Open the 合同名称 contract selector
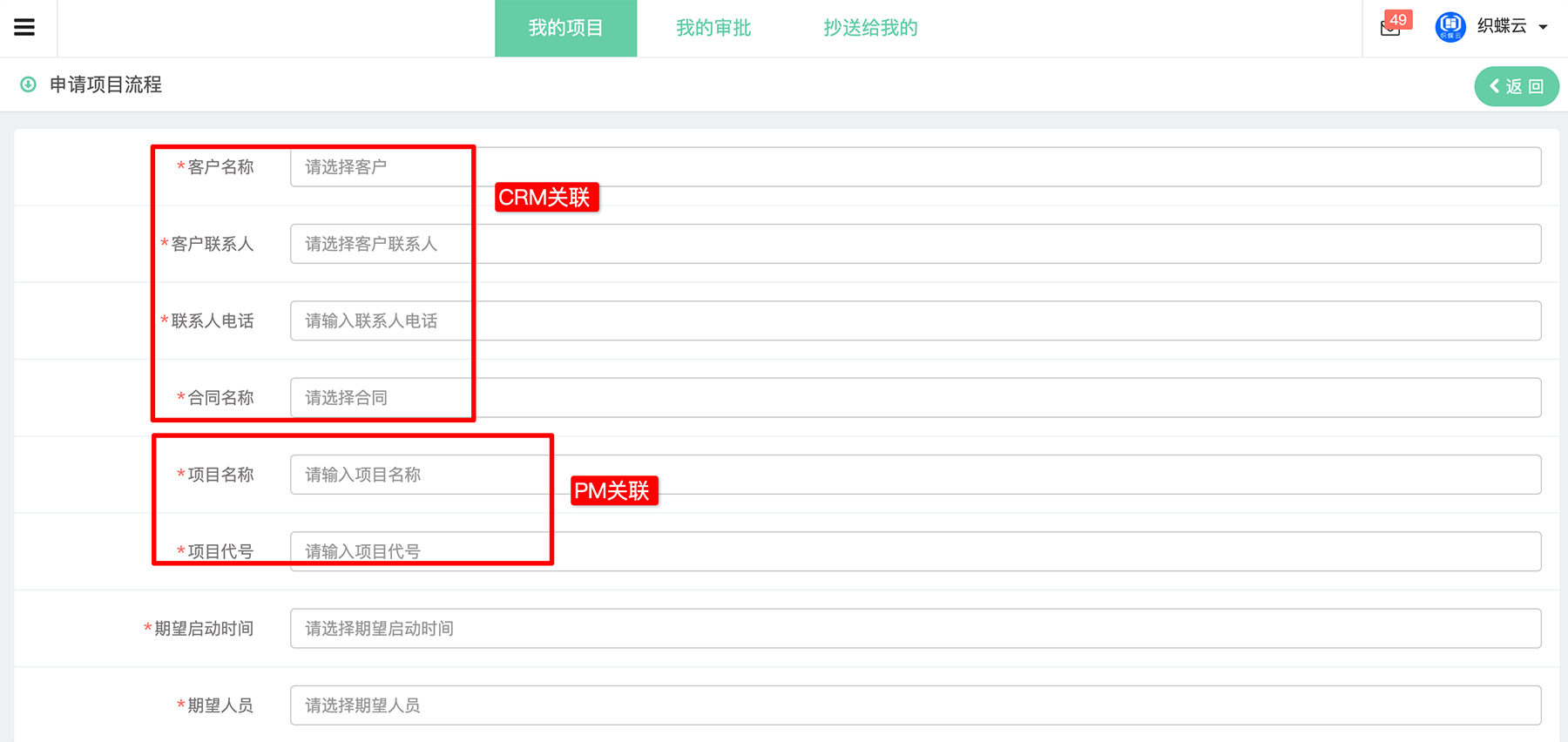1568x742 pixels. (916, 398)
